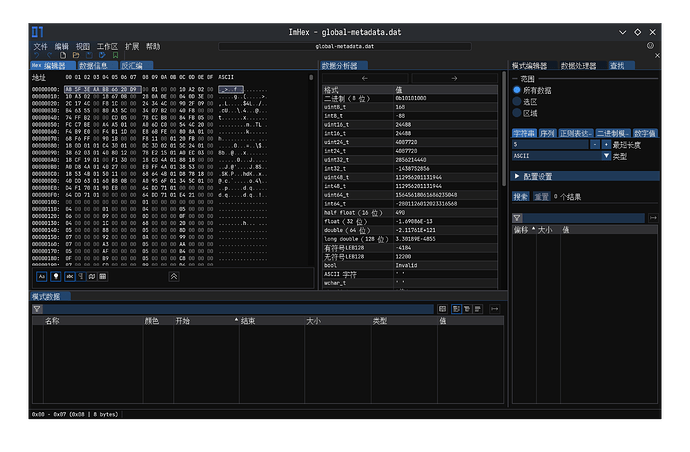Image resolution: width=690 pixels, height=452 pixels.
Task: Collapse the hex editor footer with double chevron
Action: [x=174, y=276]
